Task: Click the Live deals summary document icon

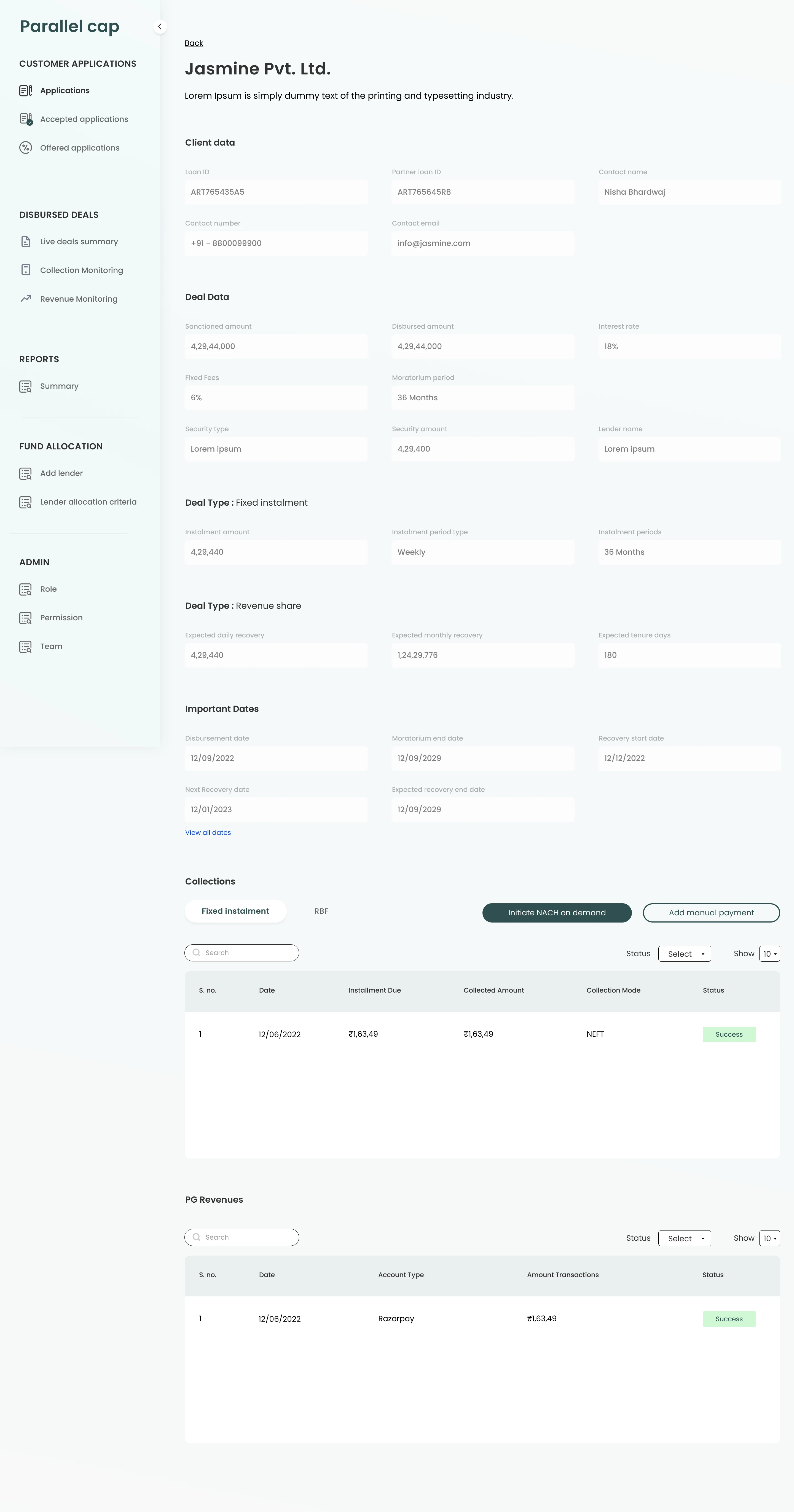Action: 26,242
